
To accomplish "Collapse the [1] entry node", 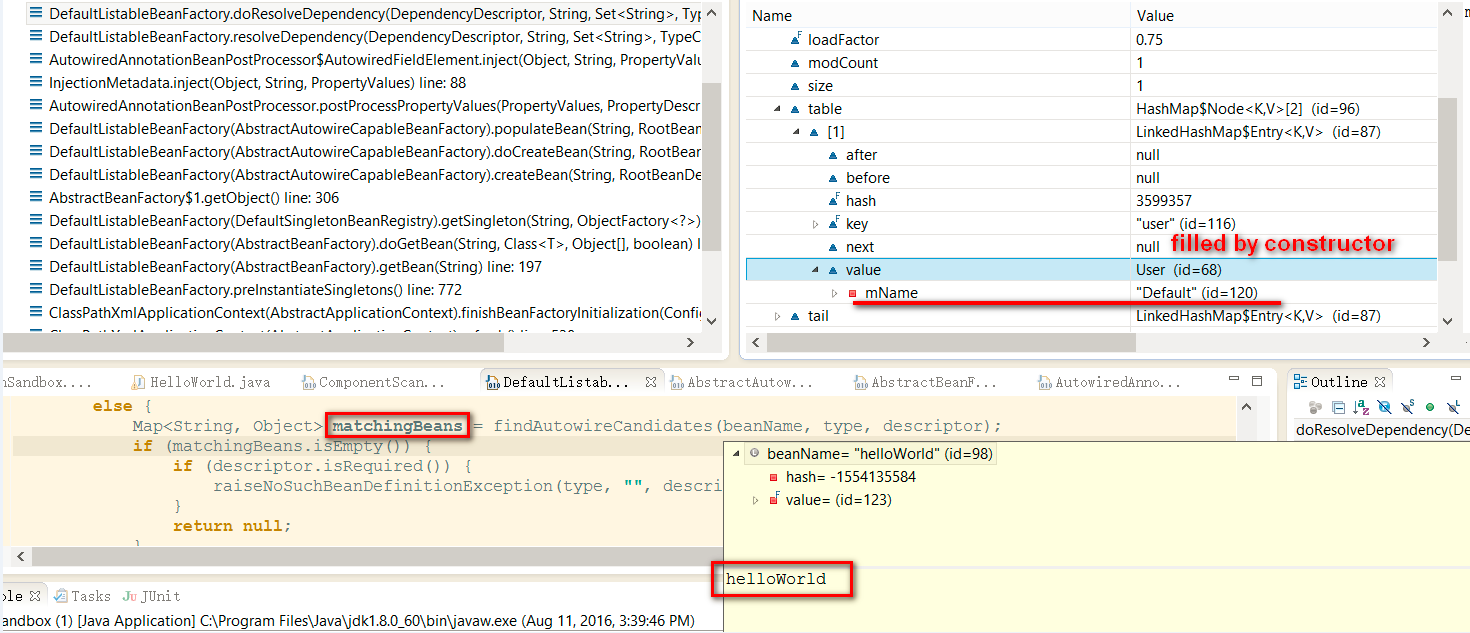I will 797,131.
